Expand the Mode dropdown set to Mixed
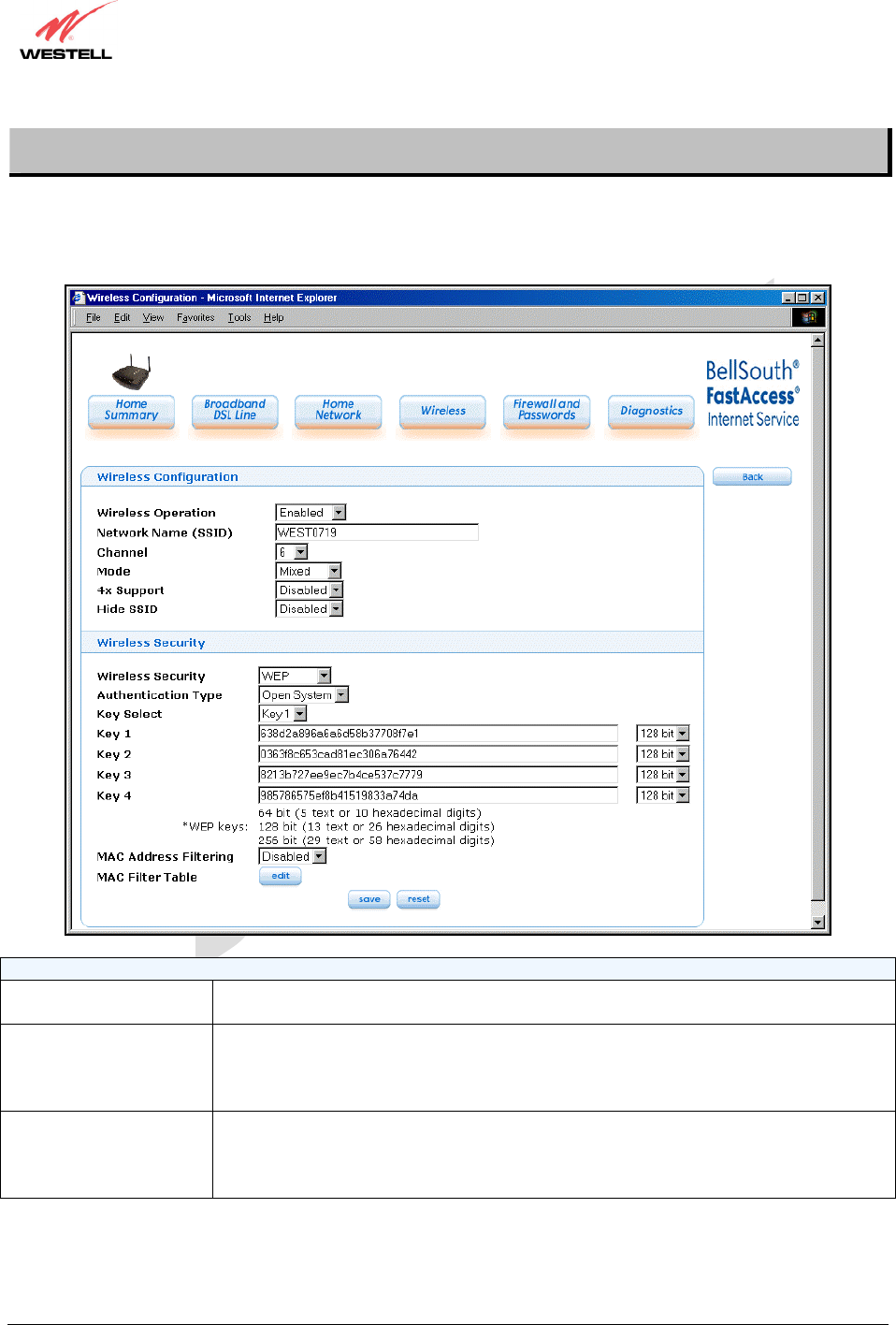Image resolution: width=896 pixels, height=1325 pixels. click(x=335, y=572)
